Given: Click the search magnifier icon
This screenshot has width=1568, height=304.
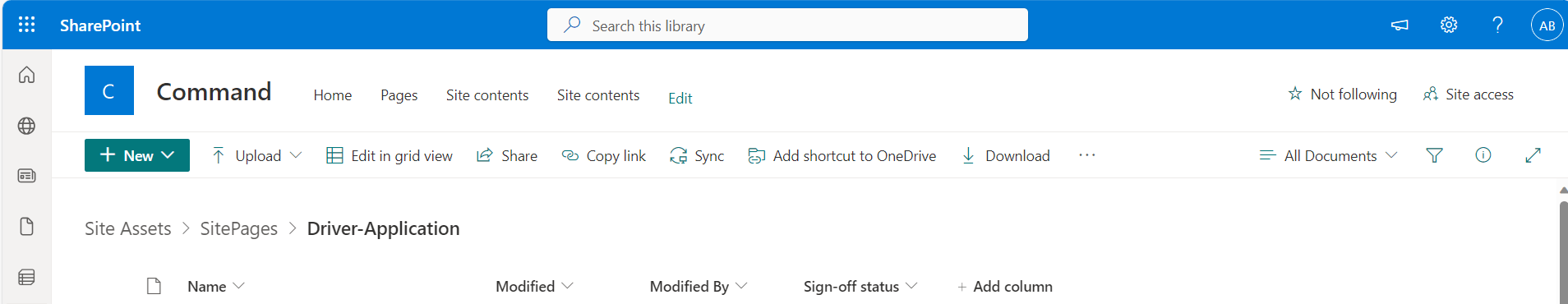Looking at the screenshot, I should point(572,25).
